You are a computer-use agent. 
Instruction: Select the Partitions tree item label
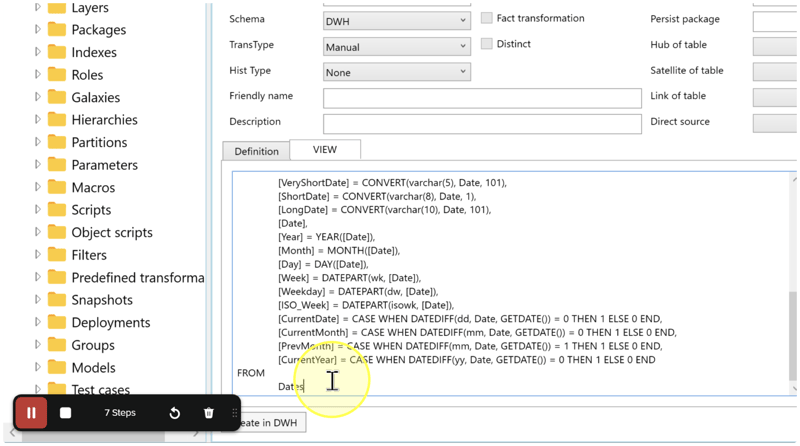[x=99, y=142]
